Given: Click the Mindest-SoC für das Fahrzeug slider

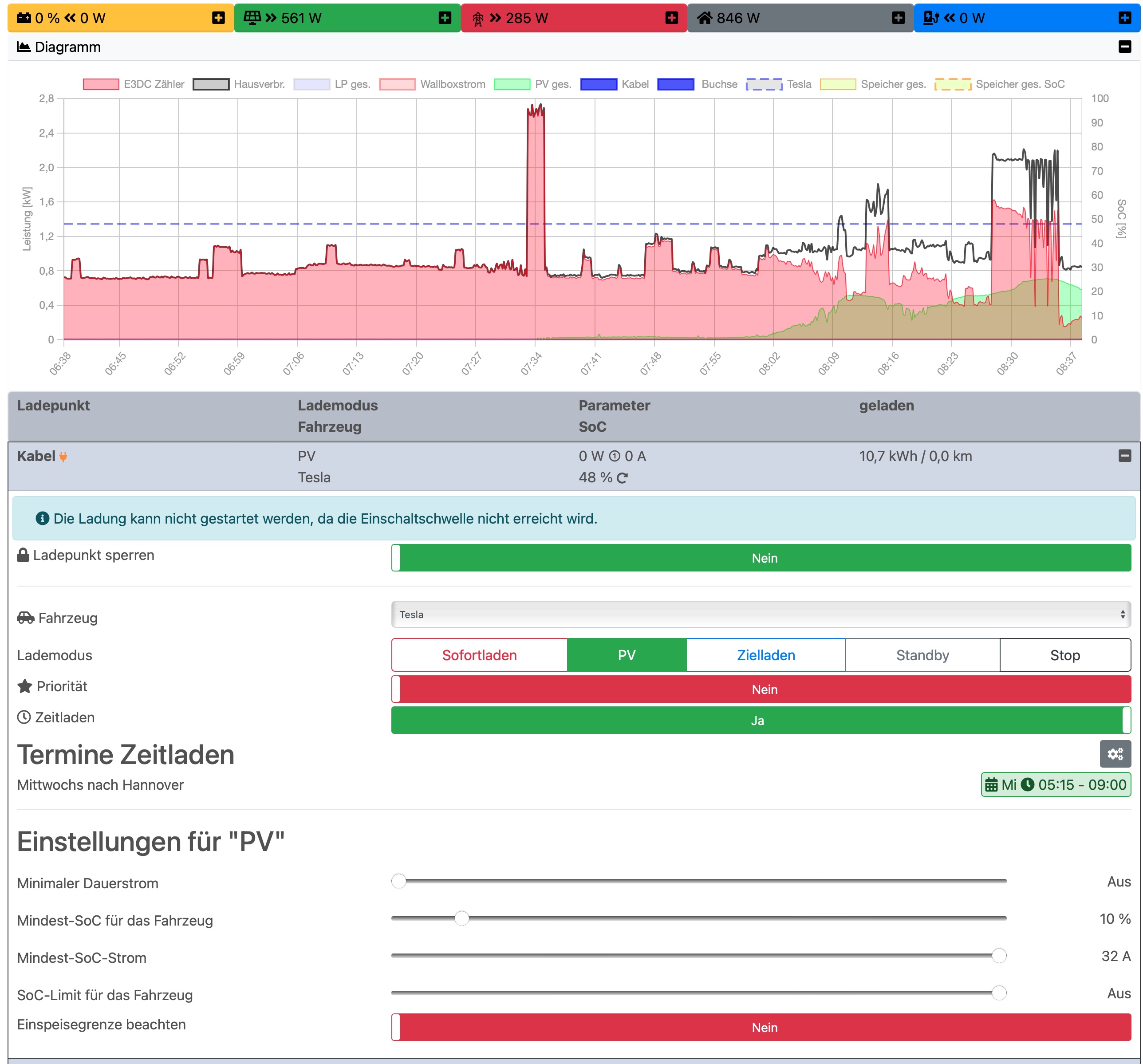Looking at the screenshot, I should [x=462, y=918].
